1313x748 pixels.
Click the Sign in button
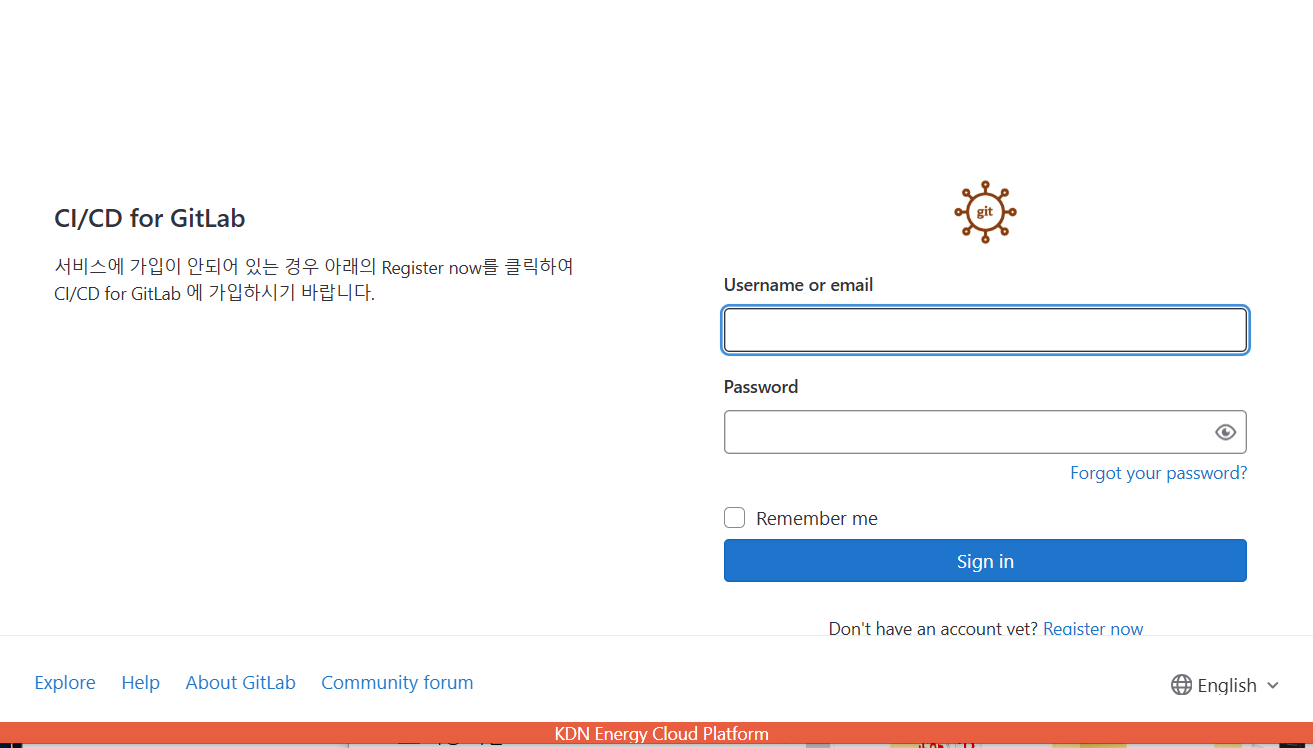[x=985, y=561]
